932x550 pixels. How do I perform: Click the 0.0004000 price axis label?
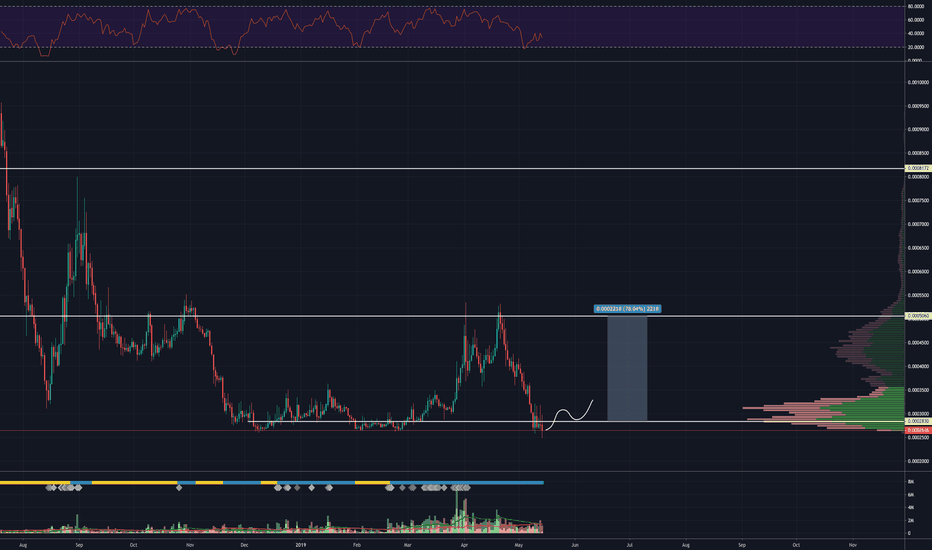tap(919, 366)
